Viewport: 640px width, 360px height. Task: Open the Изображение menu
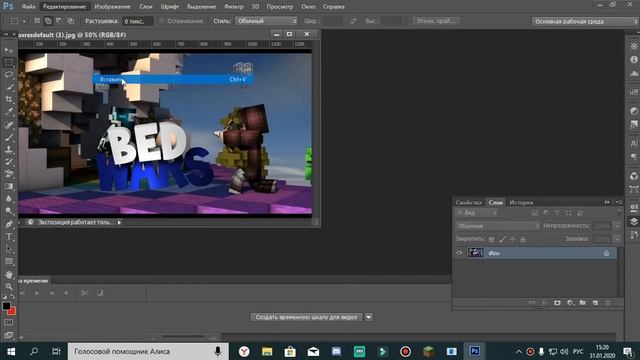coord(112,7)
